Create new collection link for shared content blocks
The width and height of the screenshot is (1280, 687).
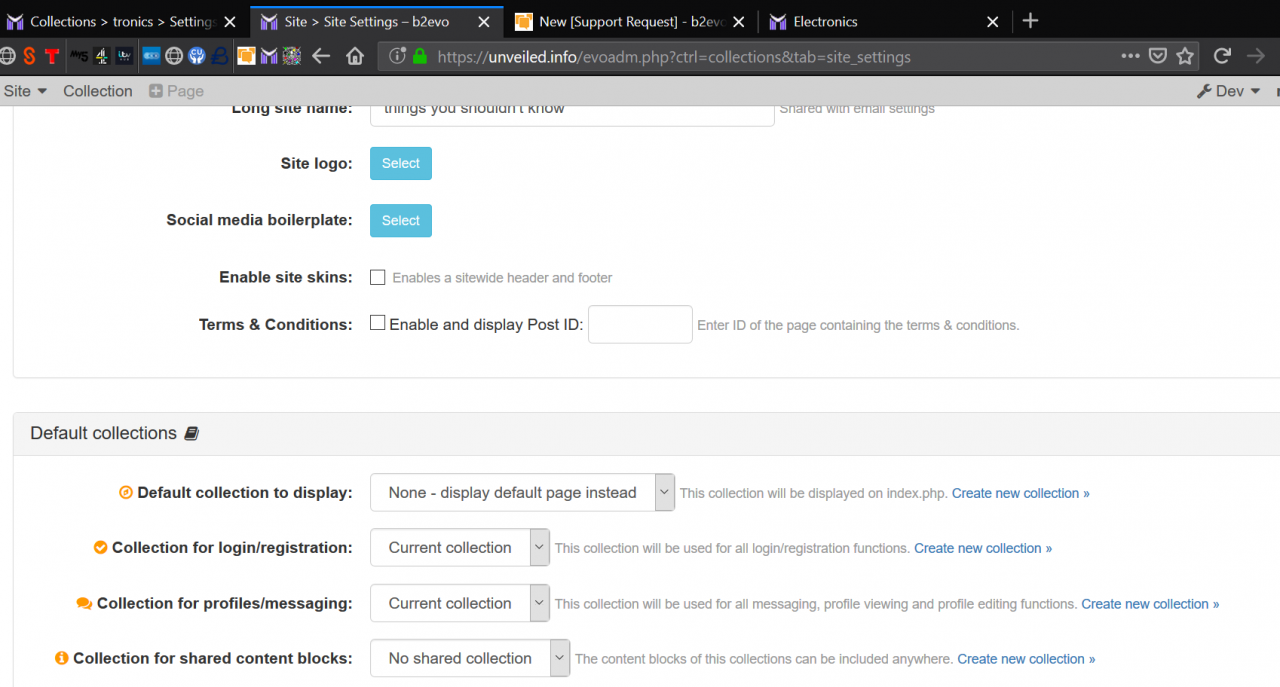[1026, 659]
